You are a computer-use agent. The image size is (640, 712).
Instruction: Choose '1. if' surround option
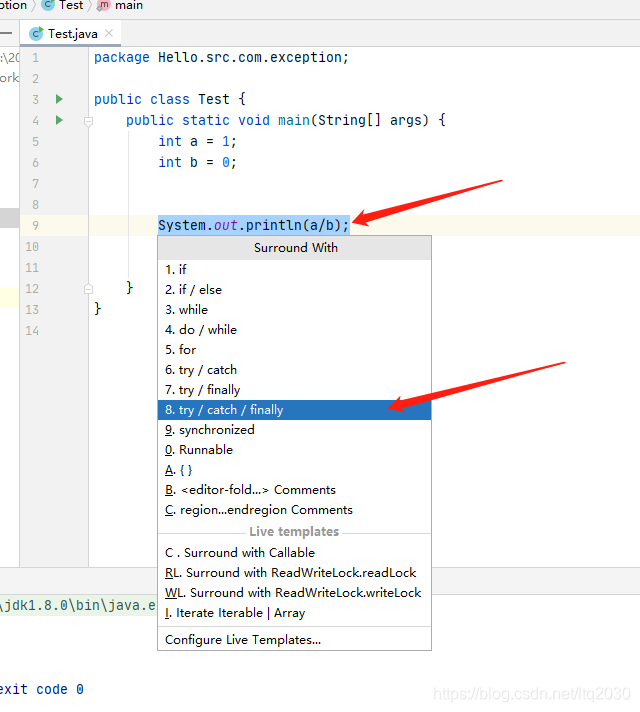pyautogui.click(x=294, y=270)
